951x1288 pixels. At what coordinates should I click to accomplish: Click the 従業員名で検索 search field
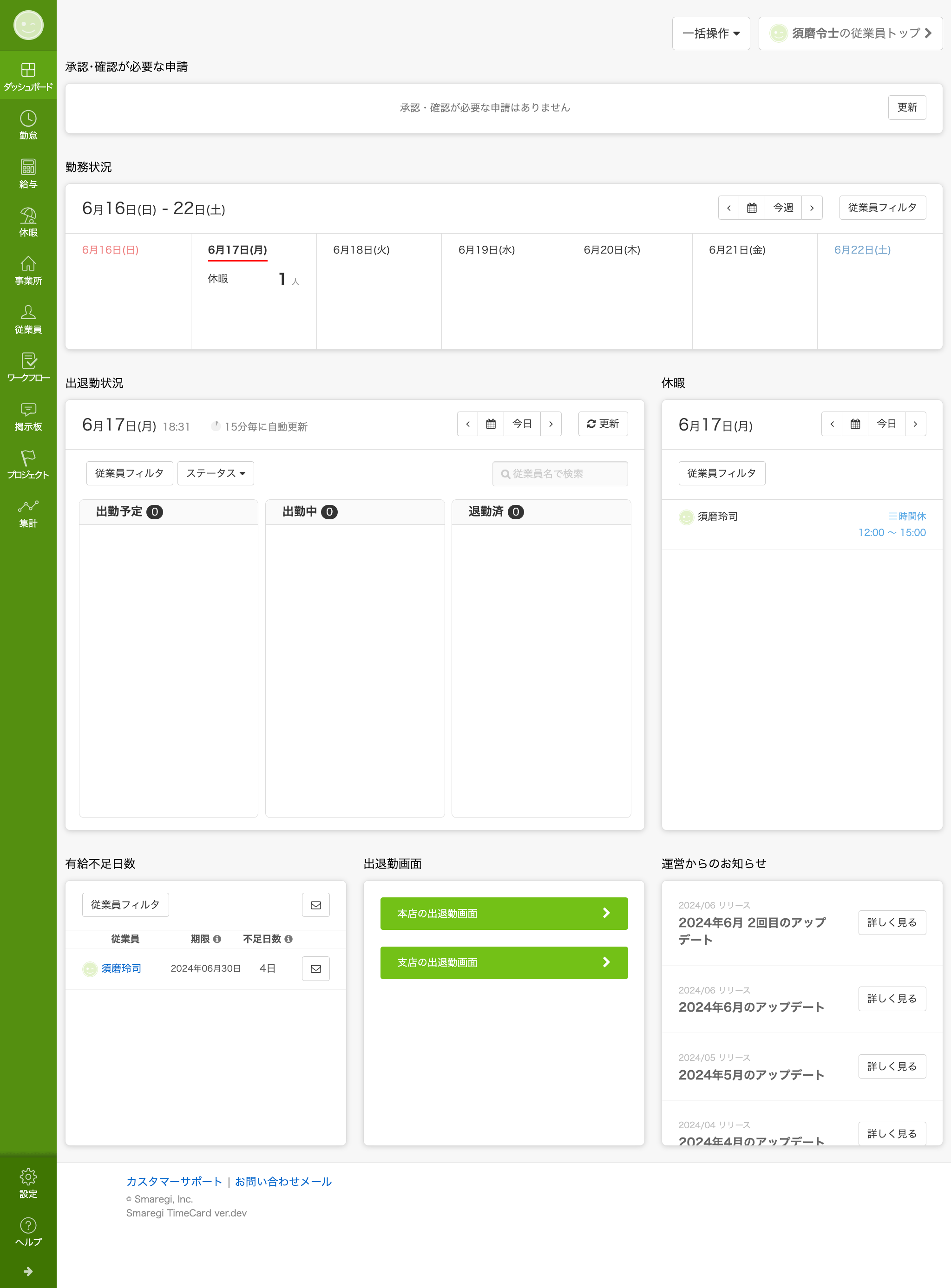click(x=560, y=474)
